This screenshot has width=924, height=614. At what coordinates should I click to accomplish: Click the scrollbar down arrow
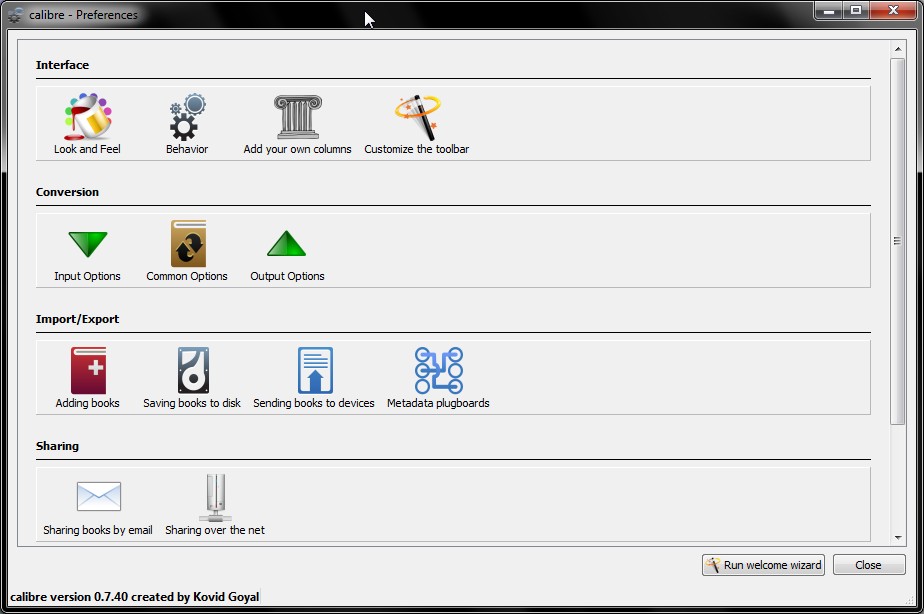(x=897, y=537)
